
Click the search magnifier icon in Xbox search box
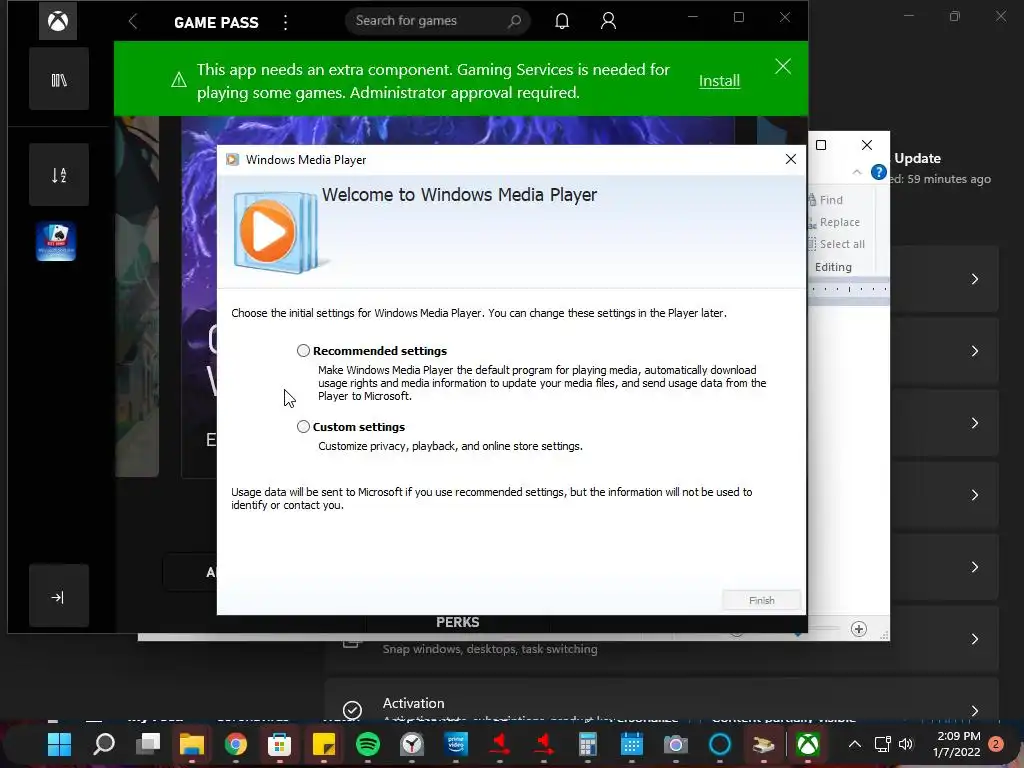[x=515, y=21]
